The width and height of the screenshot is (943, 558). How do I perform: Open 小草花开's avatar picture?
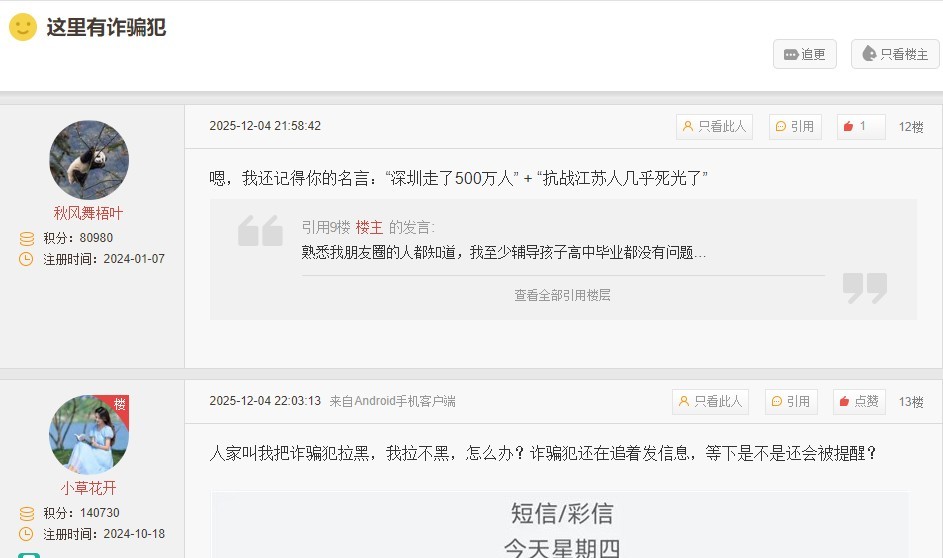89,434
